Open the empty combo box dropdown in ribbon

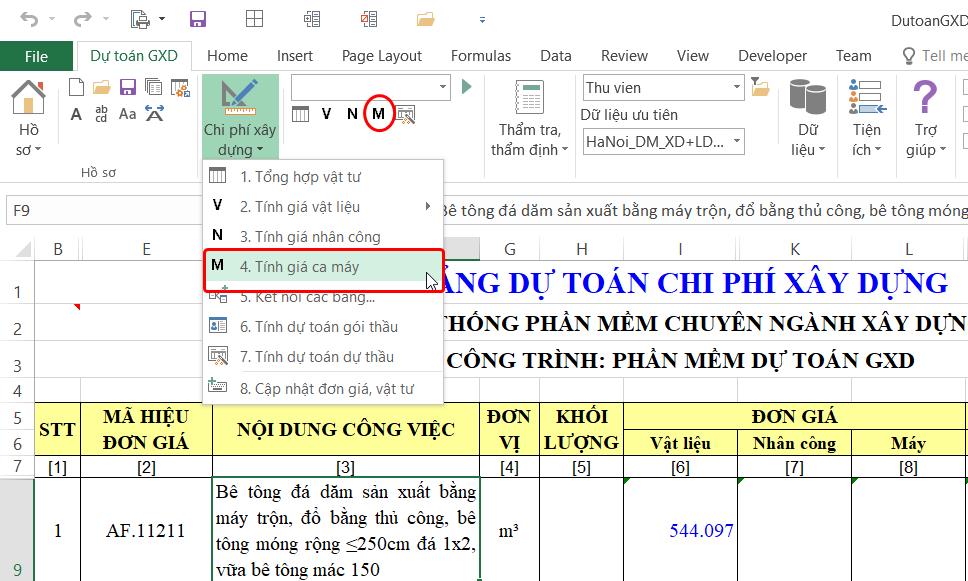pos(443,87)
